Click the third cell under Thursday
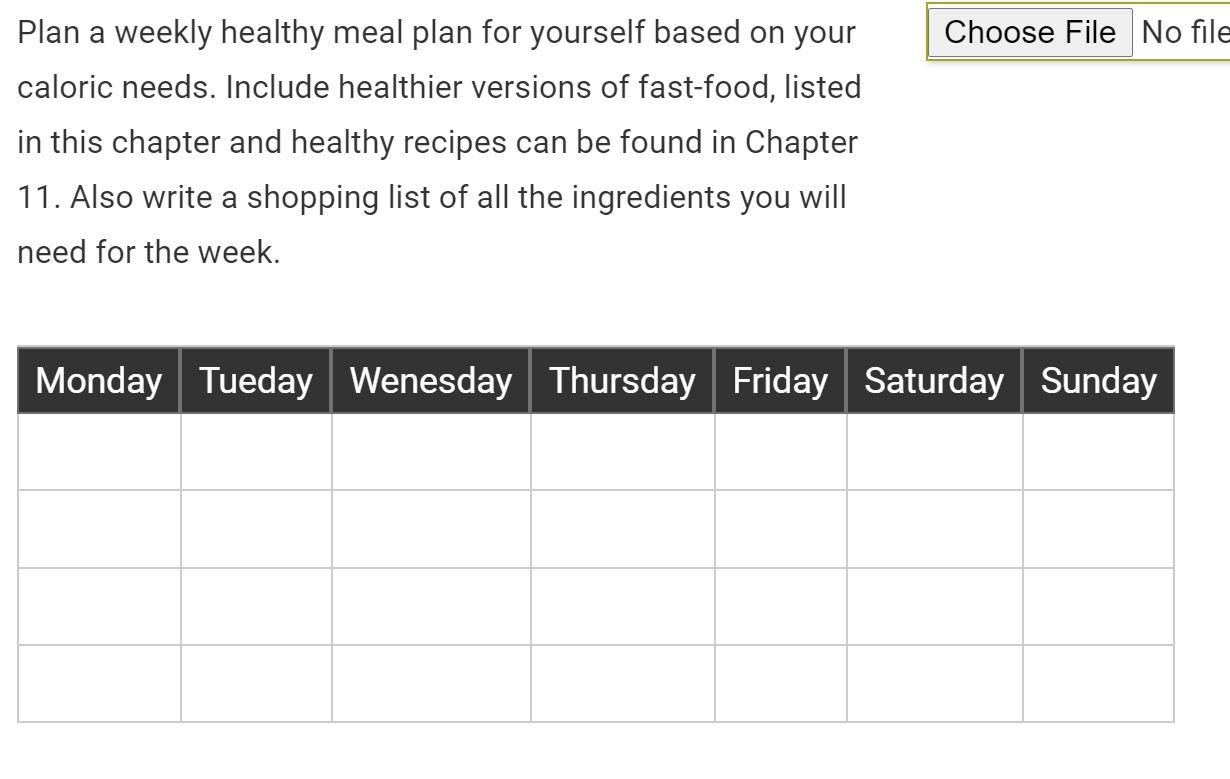 [x=621, y=605]
